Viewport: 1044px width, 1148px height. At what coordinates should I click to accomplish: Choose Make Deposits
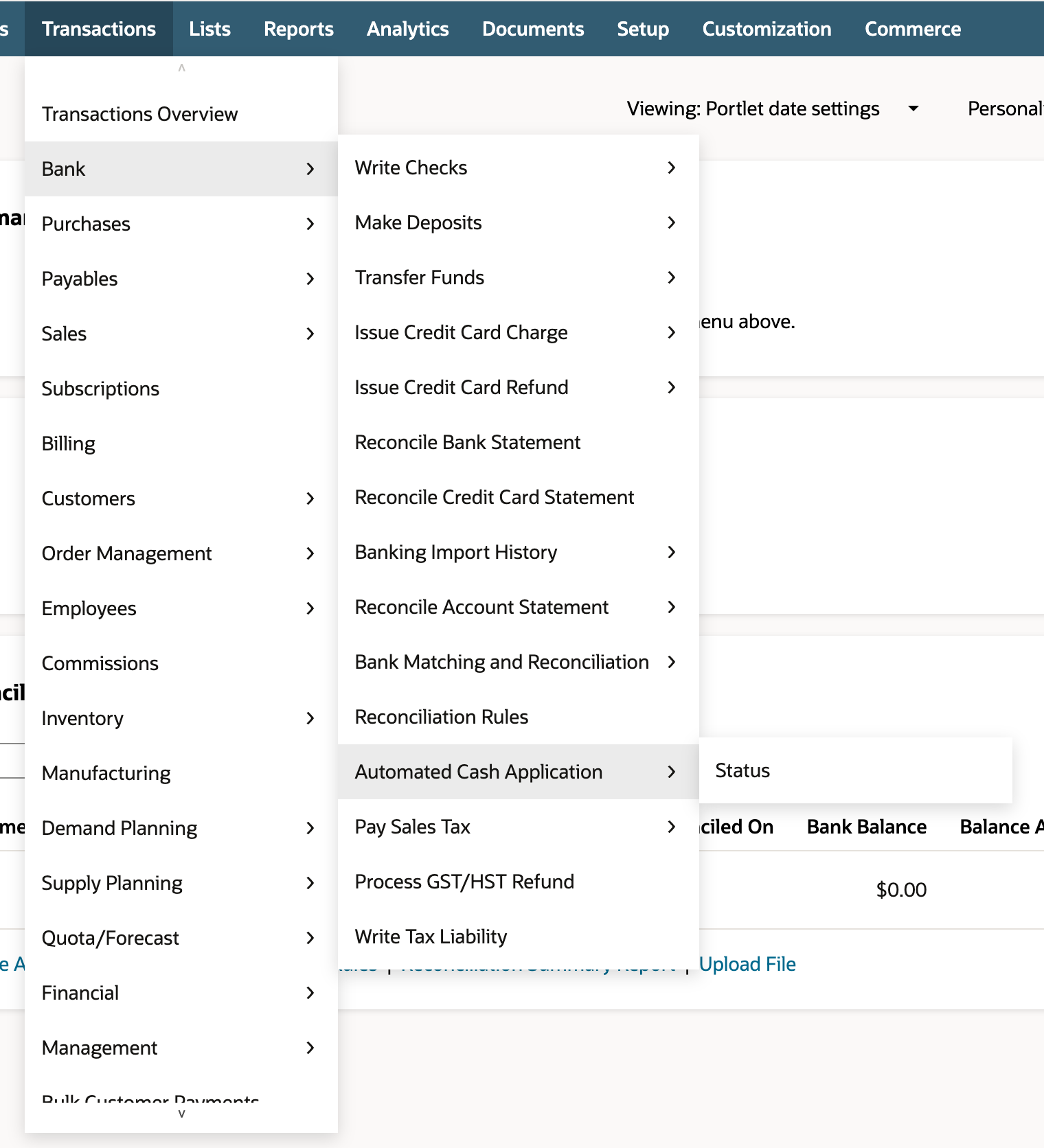coord(519,222)
